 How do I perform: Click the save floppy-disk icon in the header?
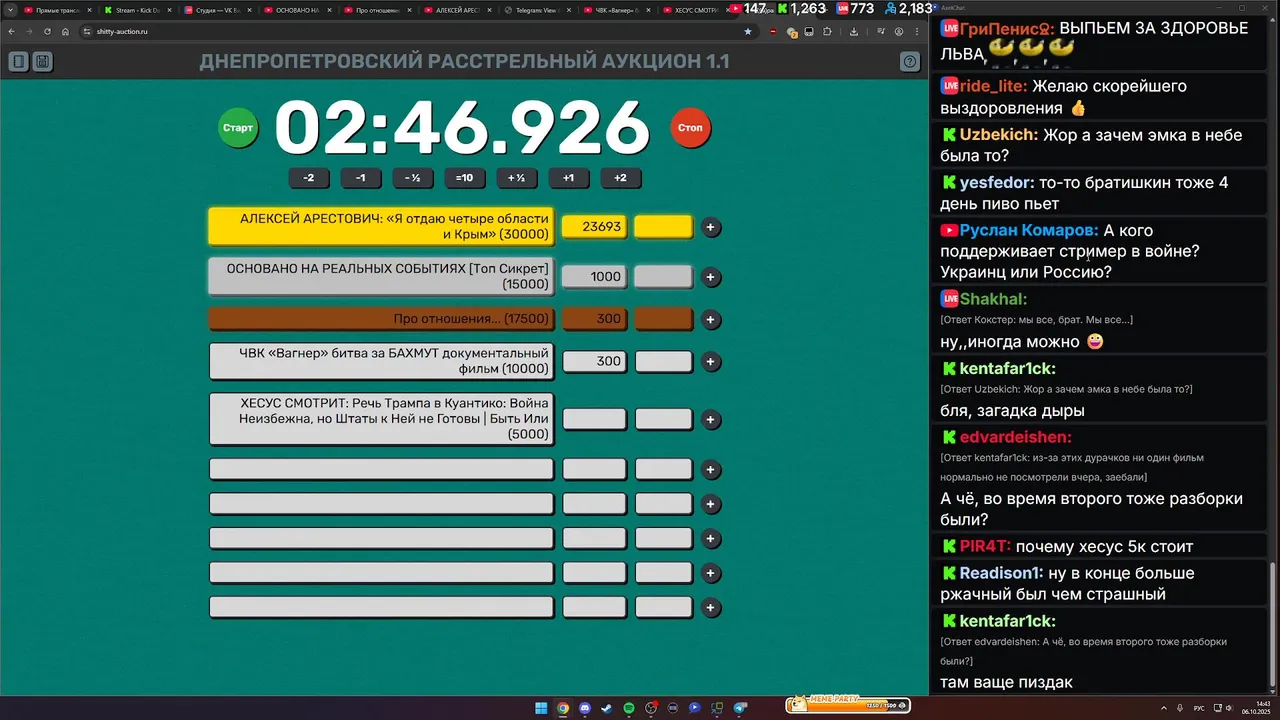[42, 62]
